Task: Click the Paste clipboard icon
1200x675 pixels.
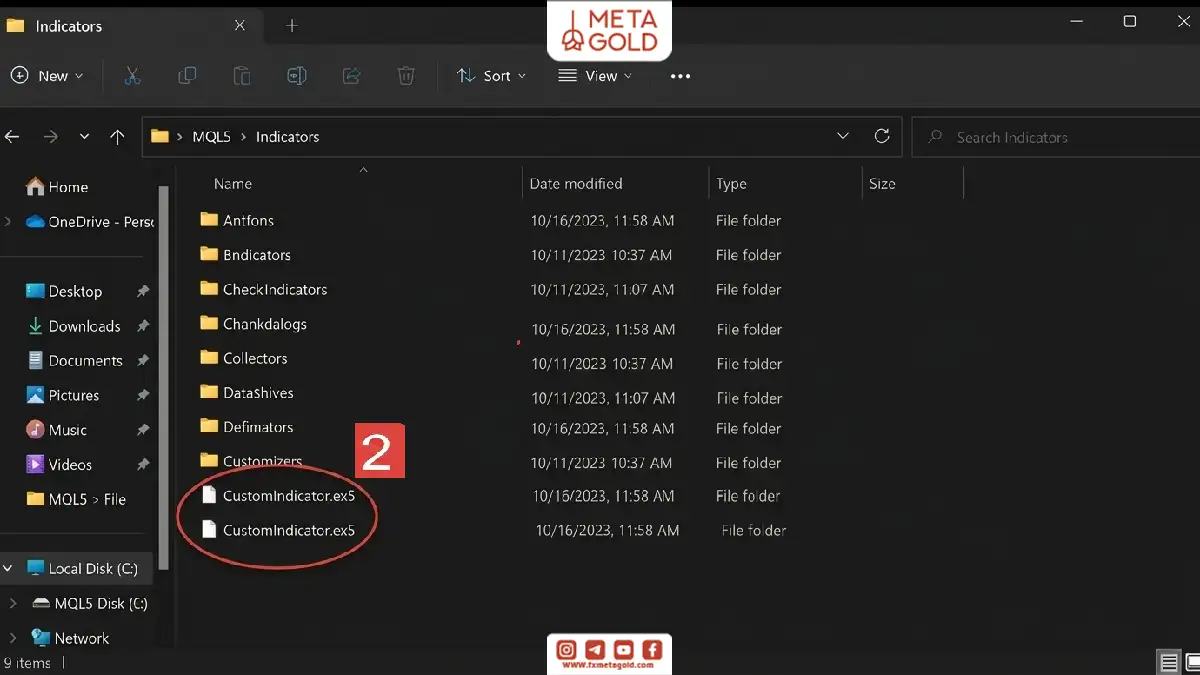Action: pyautogui.click(x=241, y=76)
